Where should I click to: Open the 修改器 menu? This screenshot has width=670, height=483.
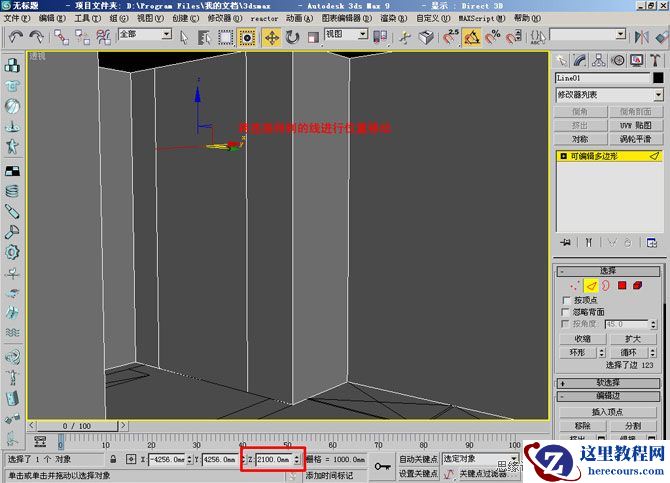pos(225,18)
